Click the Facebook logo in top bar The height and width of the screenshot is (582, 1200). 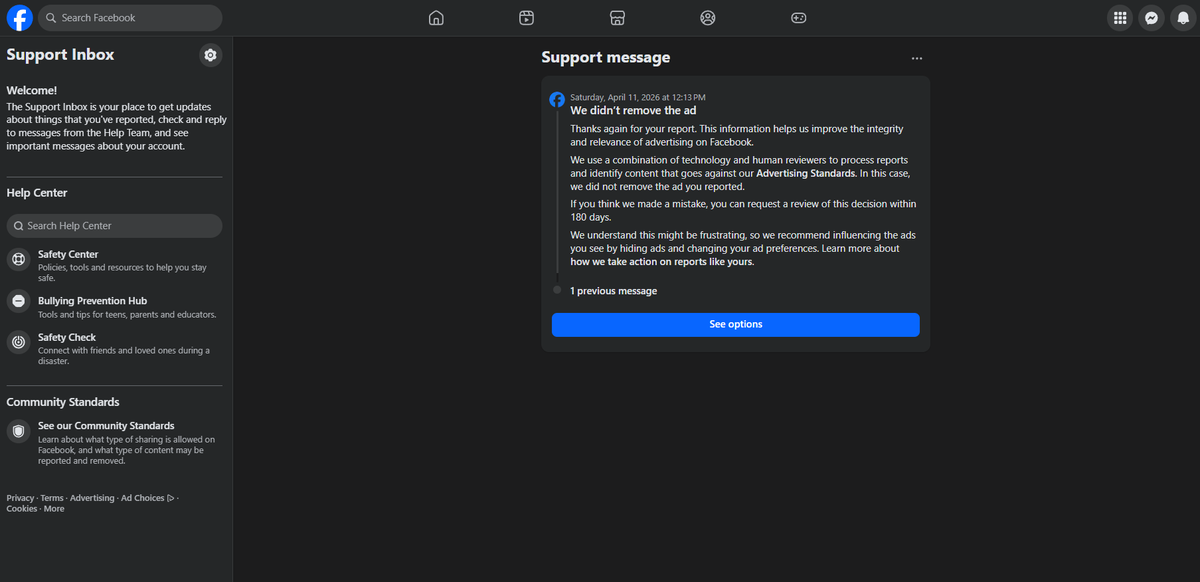pos(19,18)
